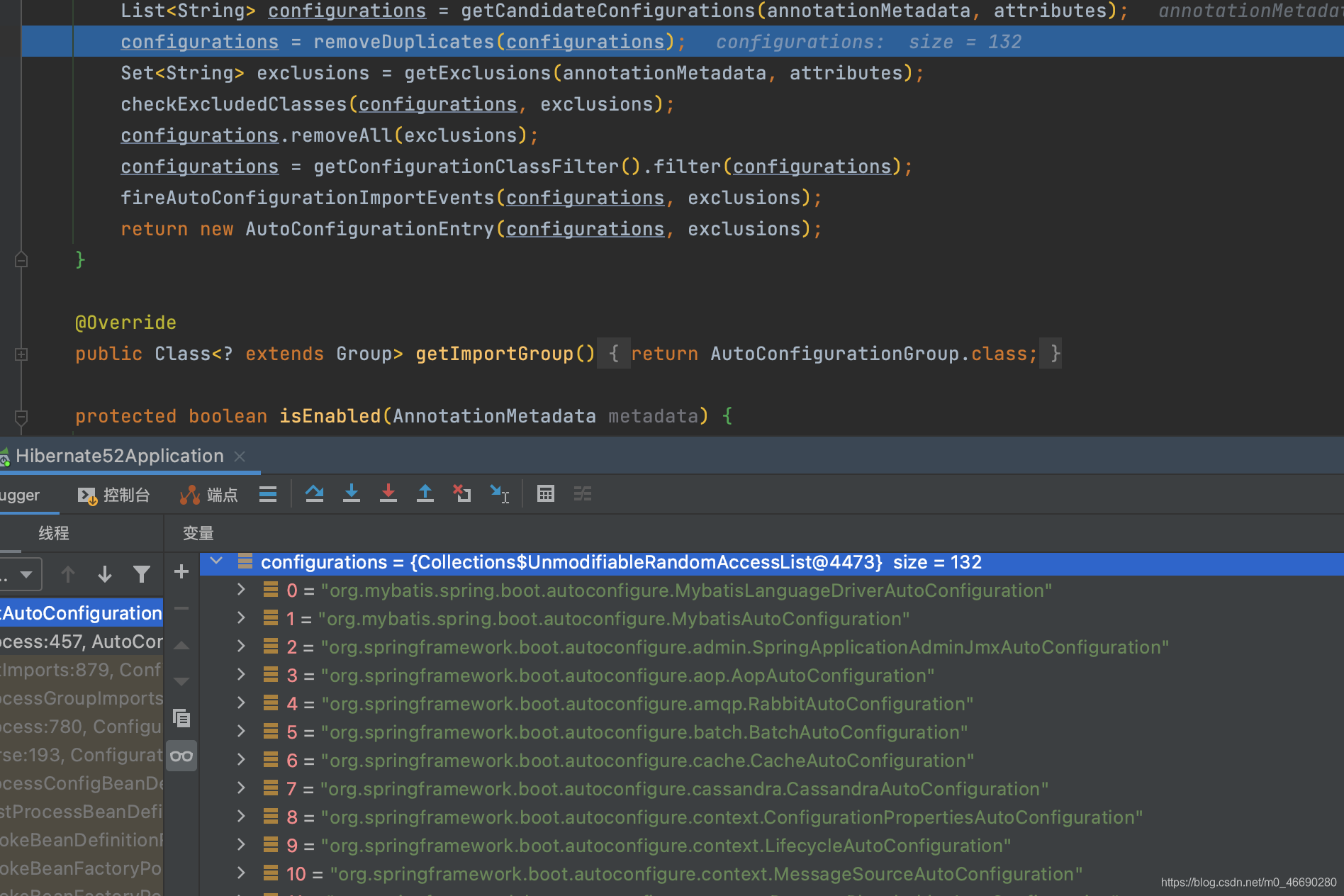Click removeDuplicates in the highlighted line
The height and width of the screenshot is (896, 1344).
pyautogui.click(x=404, y=42)
